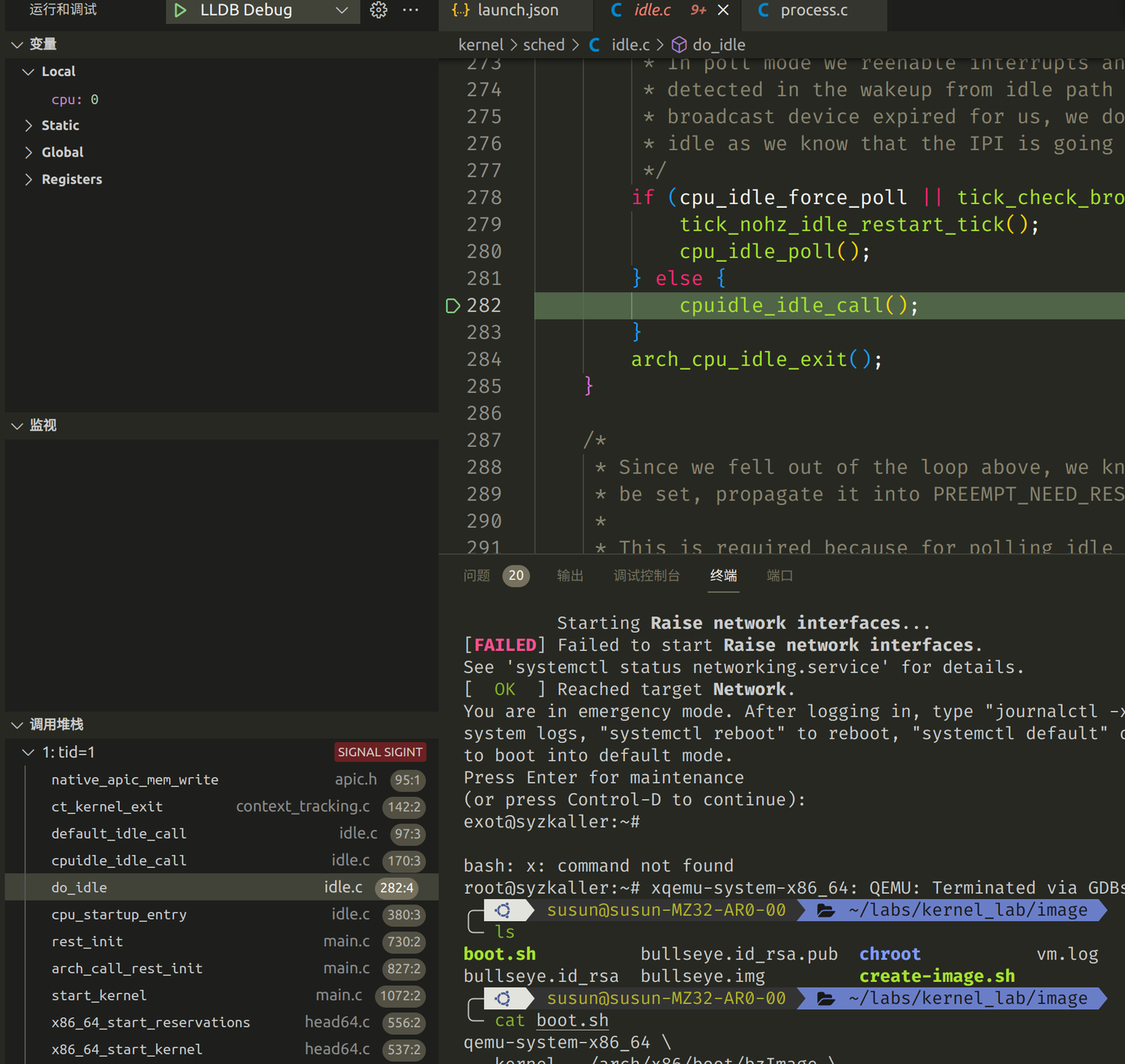Select the ct_kernel_exit stack frame
Image resolution: width=1125 pixels, height=1064 pixels.
click(x=222, y=807)
